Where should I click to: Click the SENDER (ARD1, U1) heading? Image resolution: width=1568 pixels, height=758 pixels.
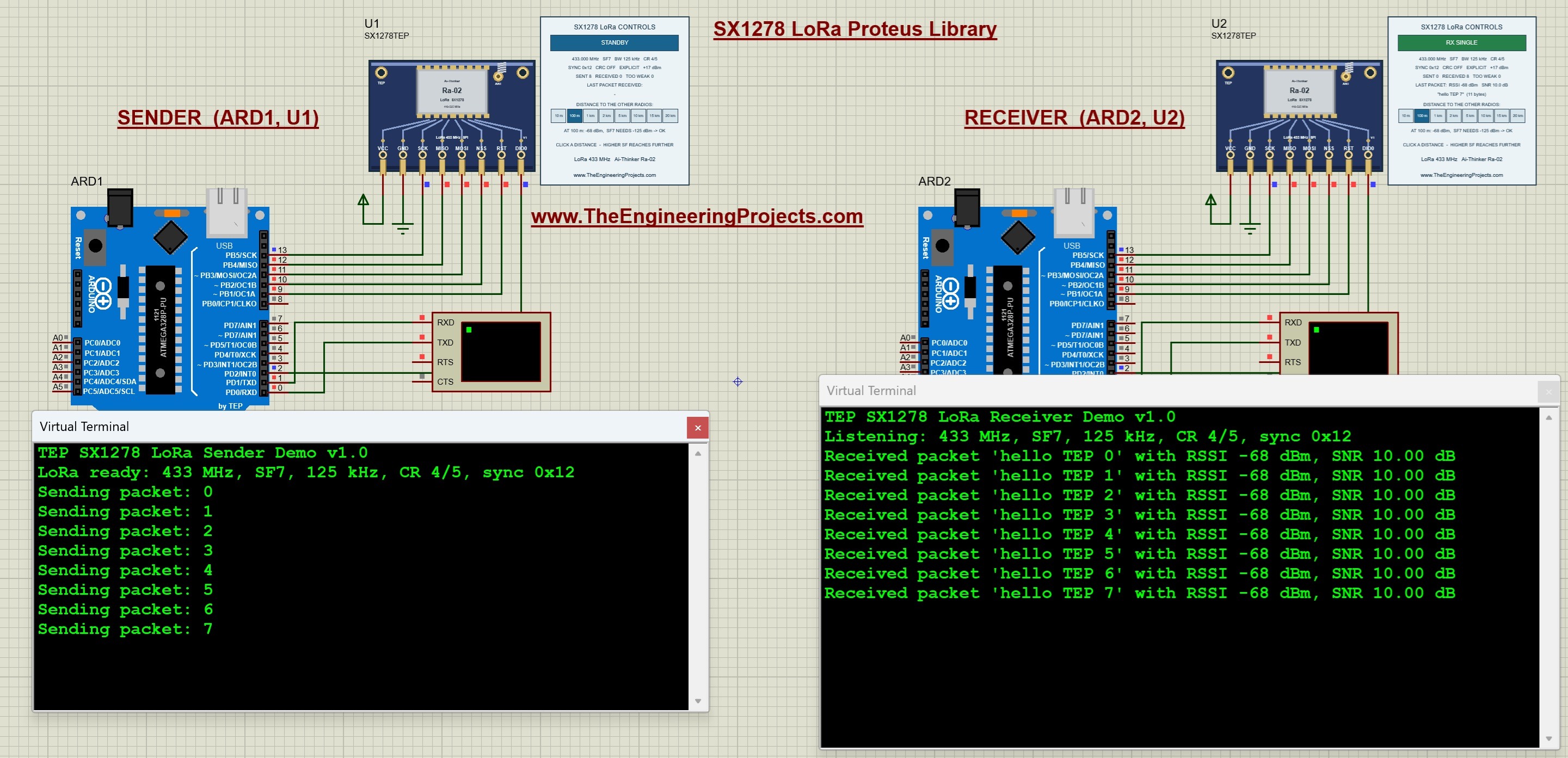[218, 118]
